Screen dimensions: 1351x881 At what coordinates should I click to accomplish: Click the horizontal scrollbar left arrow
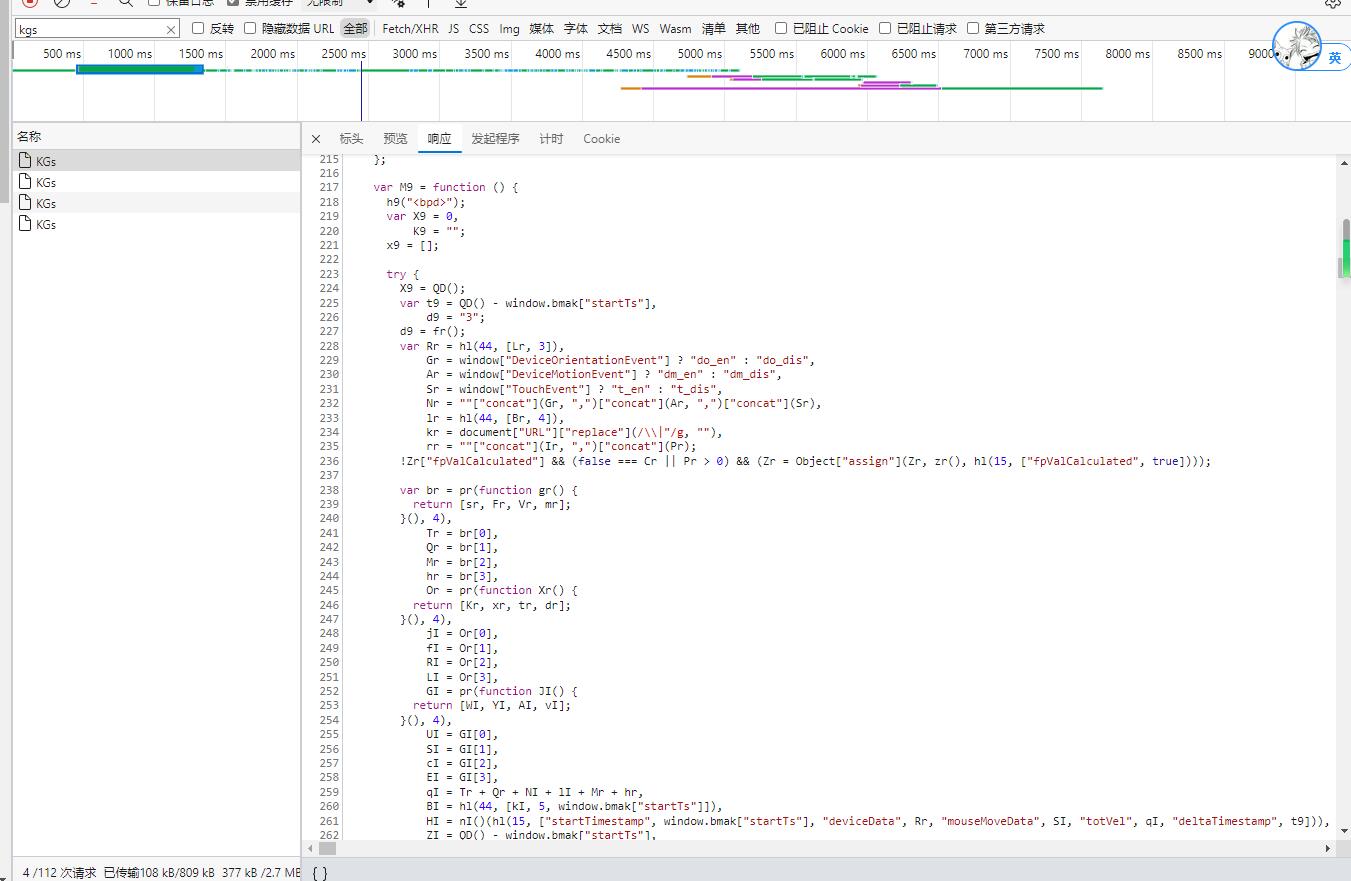tap(310, 848)
